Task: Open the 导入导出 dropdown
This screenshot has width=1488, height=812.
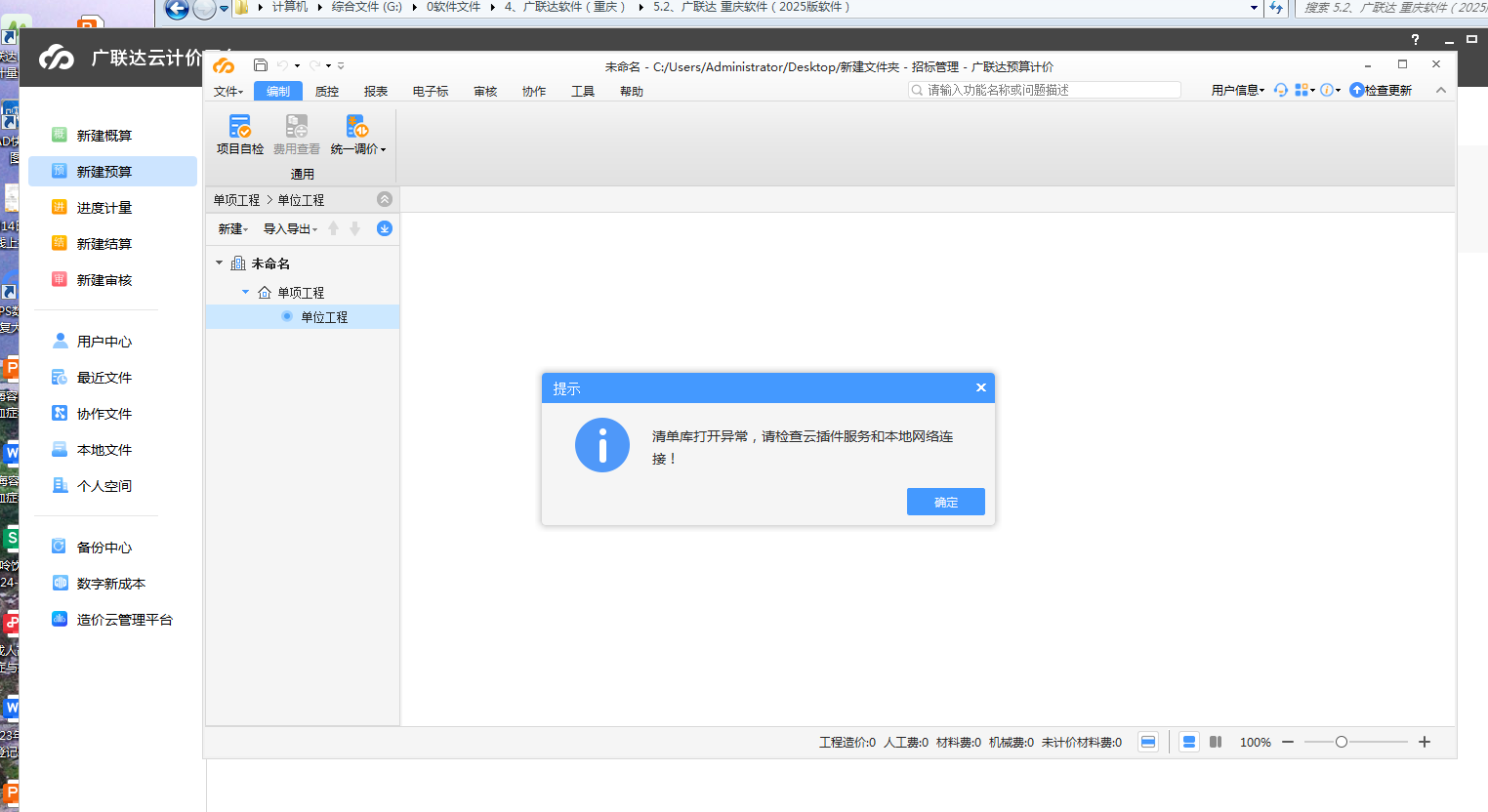Action: coord(290,229)
